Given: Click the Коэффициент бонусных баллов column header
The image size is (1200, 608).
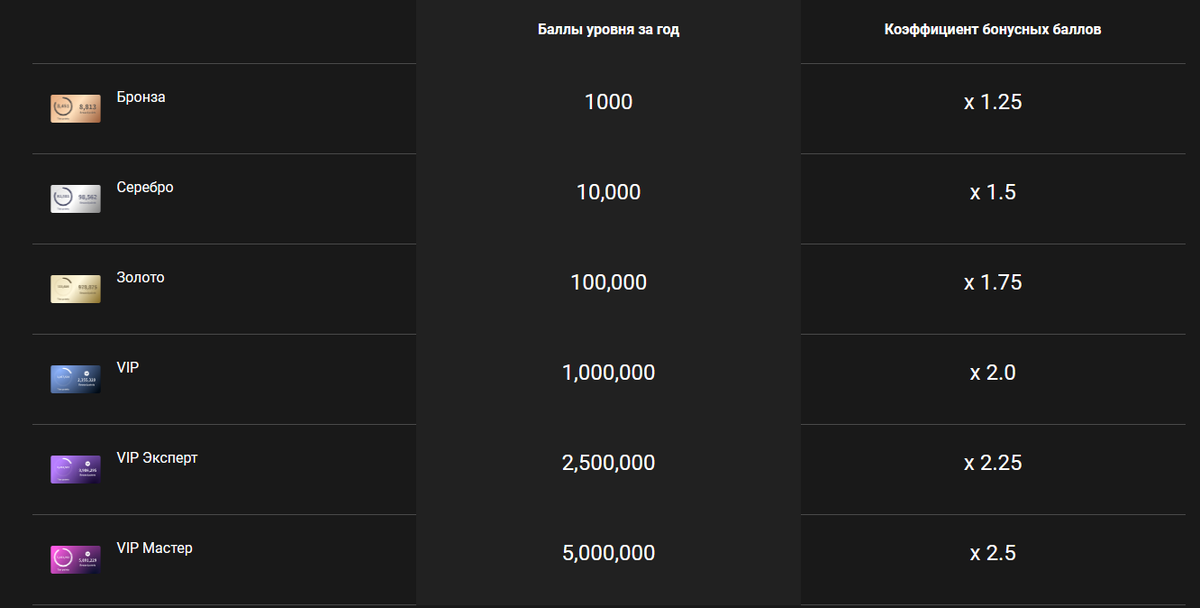Looking at the screenshot, I should pos(993,30).
